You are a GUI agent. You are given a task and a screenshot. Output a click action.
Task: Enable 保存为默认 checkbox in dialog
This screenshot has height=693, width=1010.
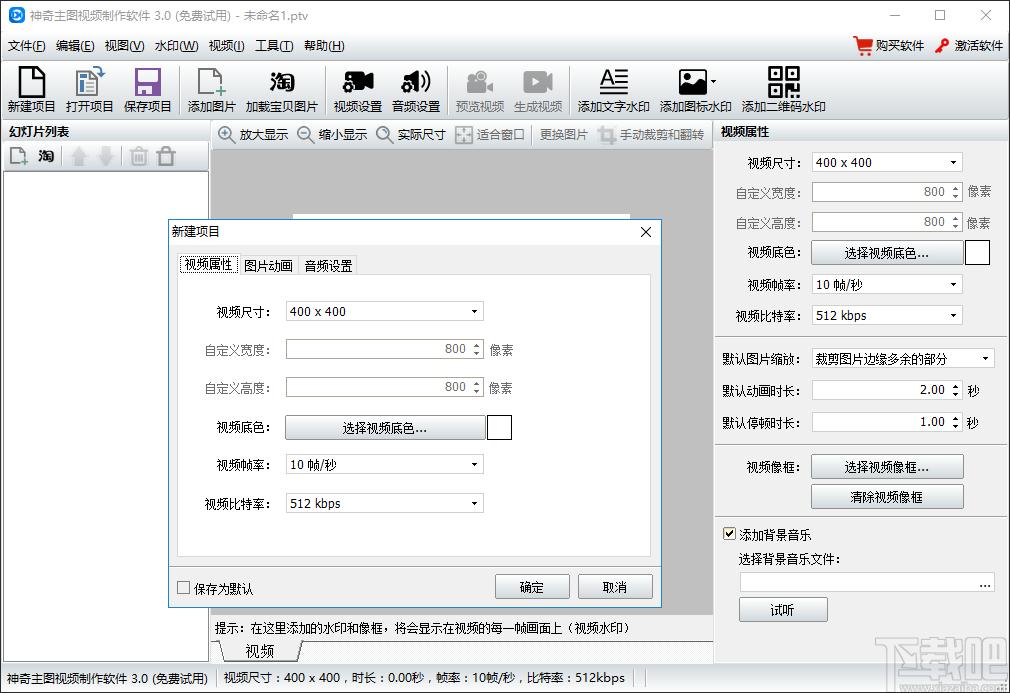[x=184, y=588]
